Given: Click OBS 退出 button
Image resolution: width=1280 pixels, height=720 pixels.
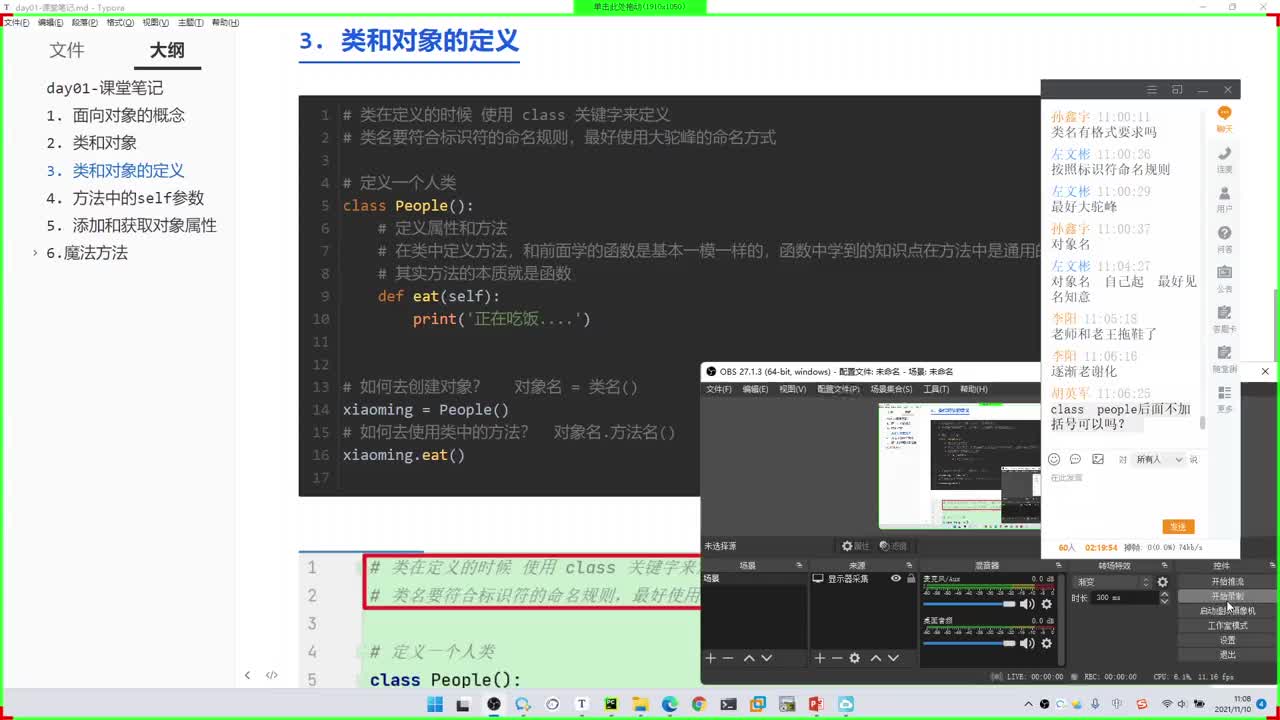Looking at the screenshot, I should pos(1227,655).
